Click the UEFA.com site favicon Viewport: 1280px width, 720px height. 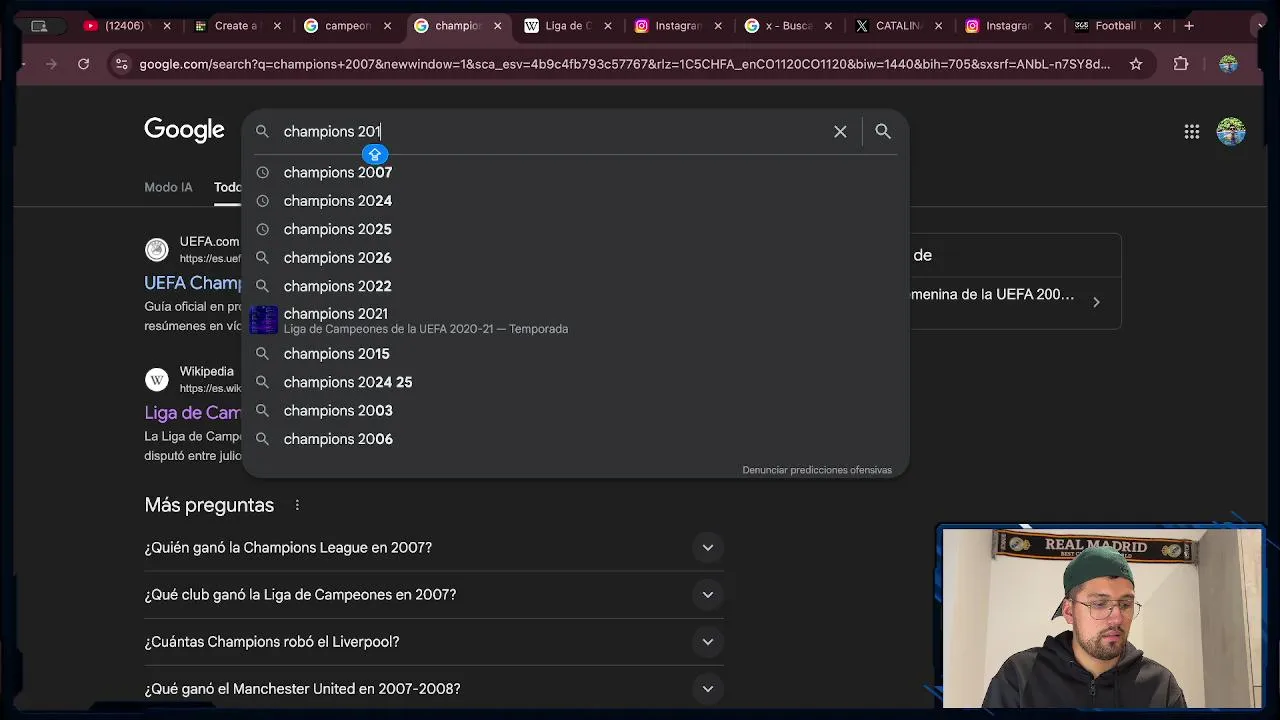157,249
